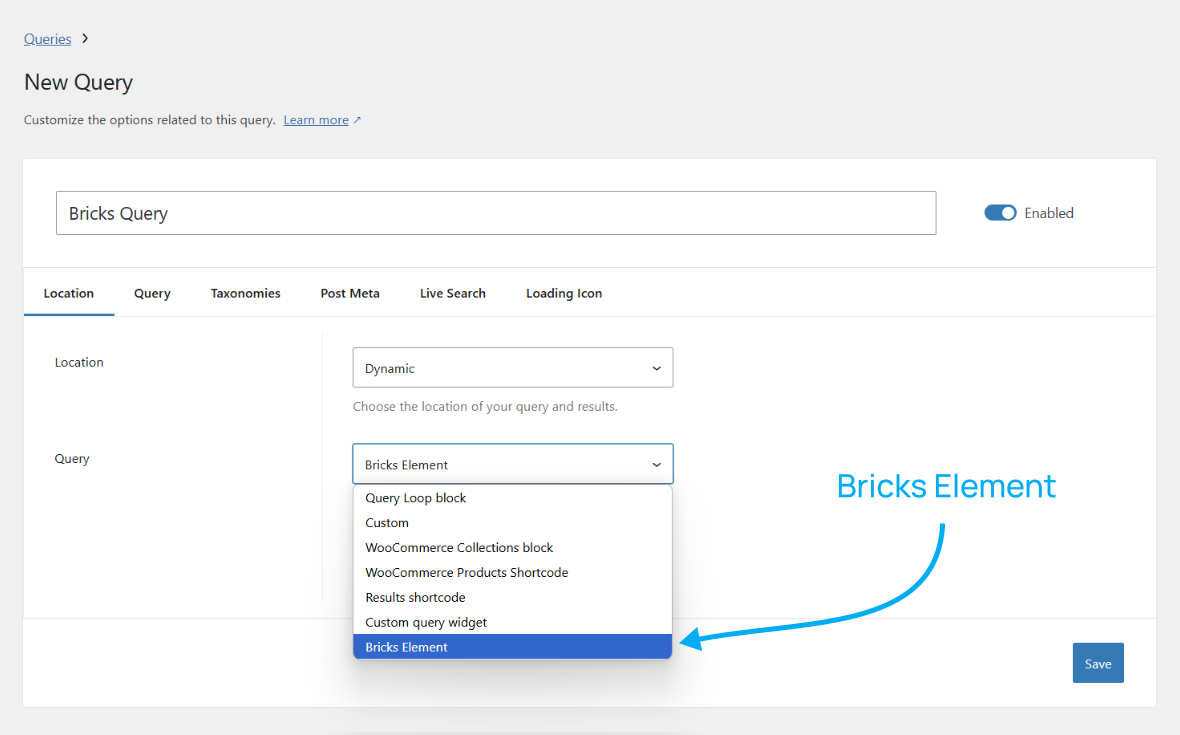Toggle the Enabled switch off
The image size is (1180, 735).
point(1000,213)
